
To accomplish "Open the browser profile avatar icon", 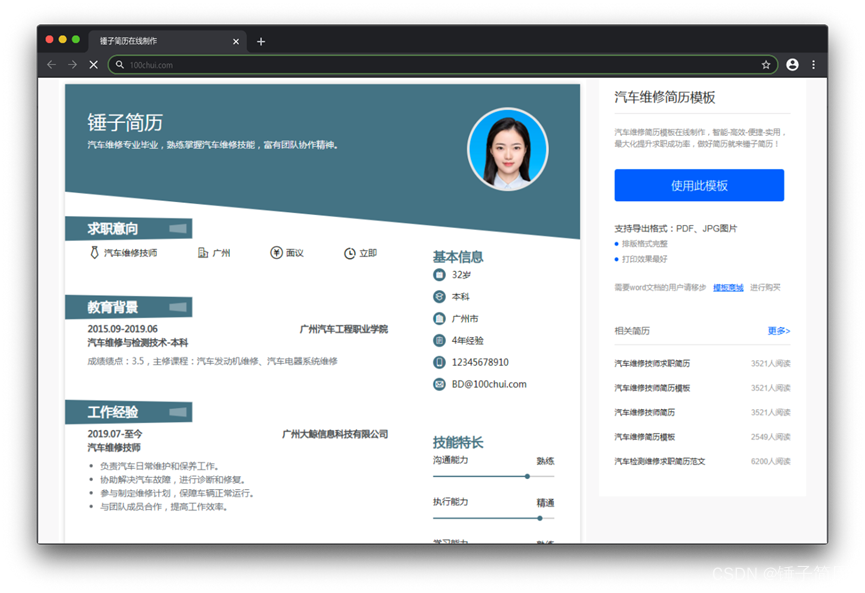I will pyautogui.click(x=792, y=65).
